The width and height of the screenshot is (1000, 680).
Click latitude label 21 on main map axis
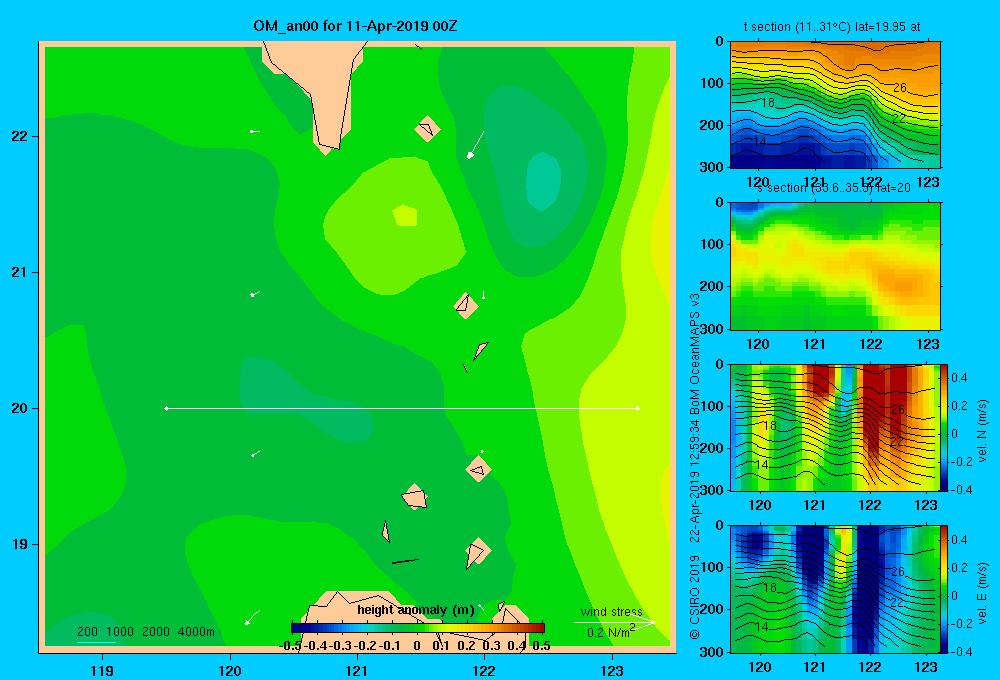pos(19,272)
